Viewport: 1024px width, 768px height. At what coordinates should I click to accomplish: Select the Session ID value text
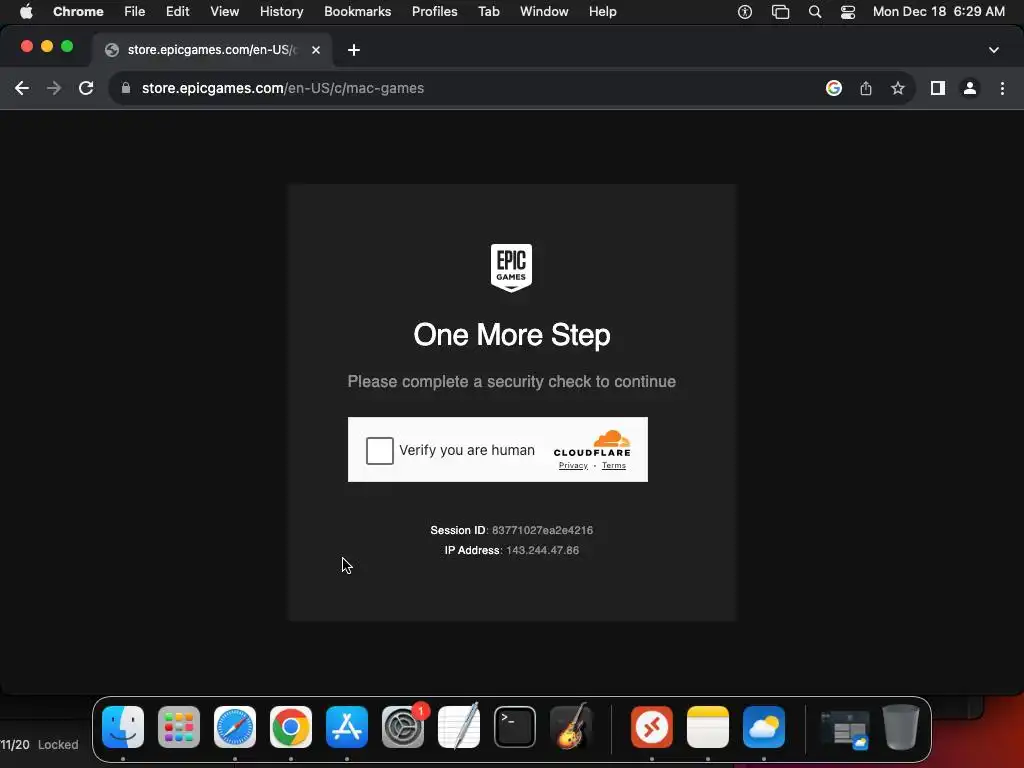click(542, 530)
